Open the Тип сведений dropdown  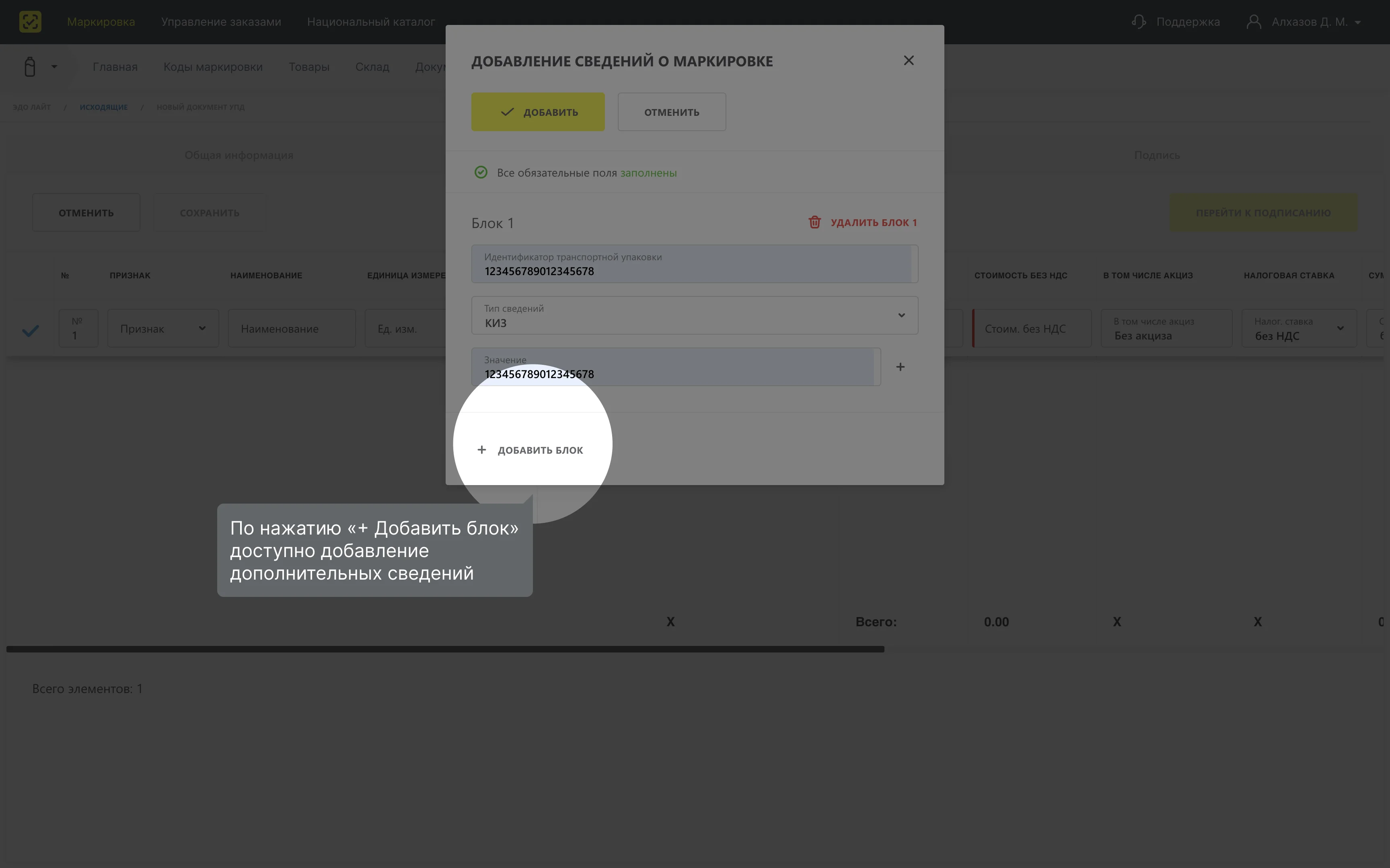pyautogui.click(x=695, y=315)
